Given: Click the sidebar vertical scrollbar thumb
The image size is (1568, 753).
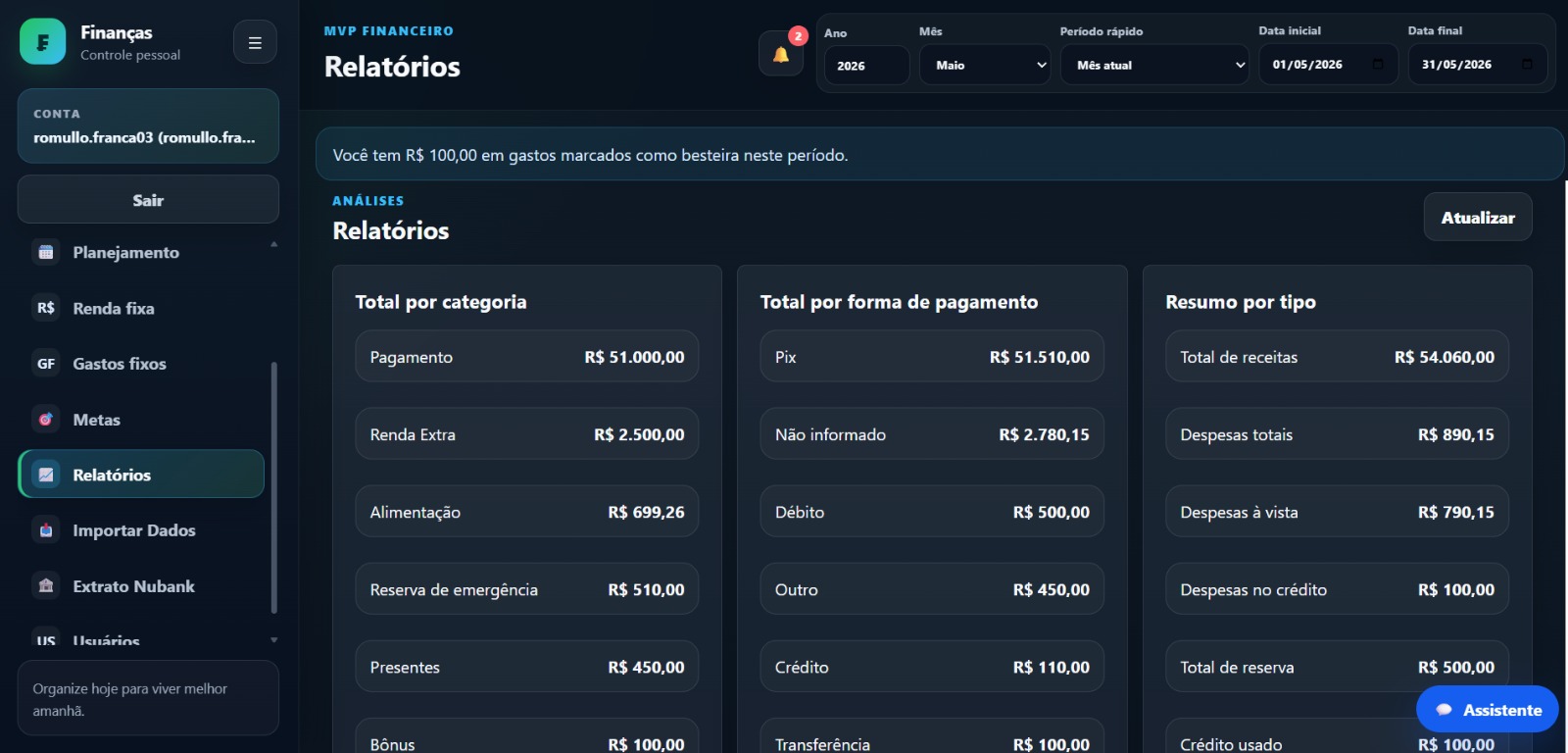Looking at the screenshot, I should coord(274,487).
